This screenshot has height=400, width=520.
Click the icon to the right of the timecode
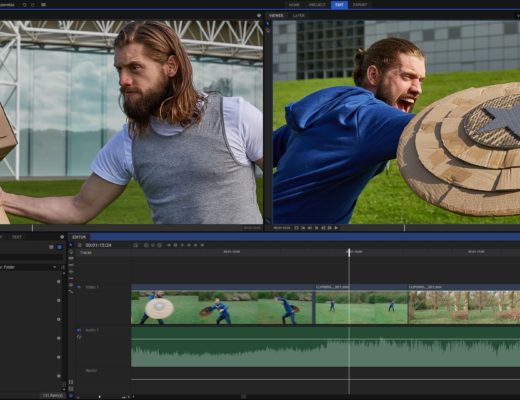click(135, 245)
